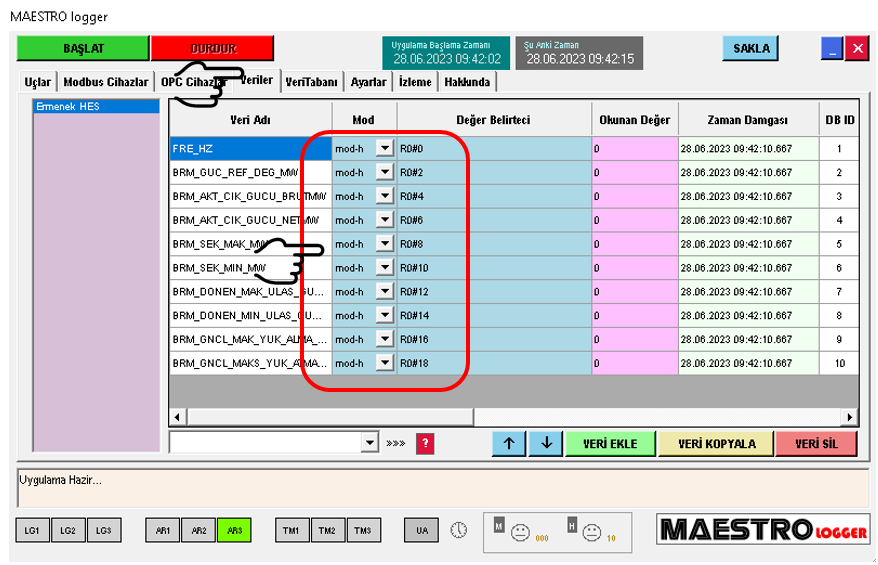Open the VeriTabanı tab
This screenshot has height=565, width=878.
[311, 82]
